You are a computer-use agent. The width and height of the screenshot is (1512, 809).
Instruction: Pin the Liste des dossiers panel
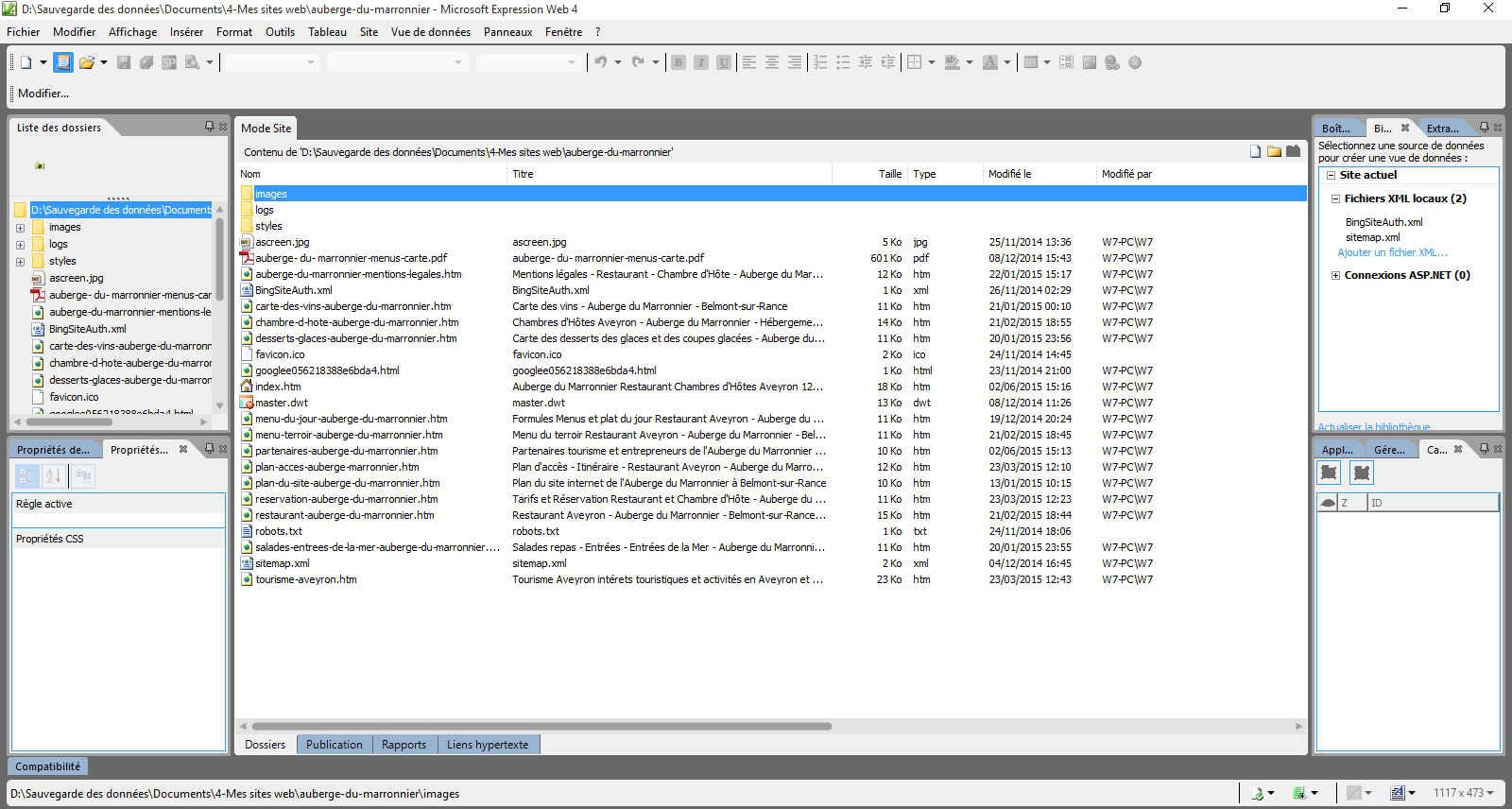(x=209, y=127)
